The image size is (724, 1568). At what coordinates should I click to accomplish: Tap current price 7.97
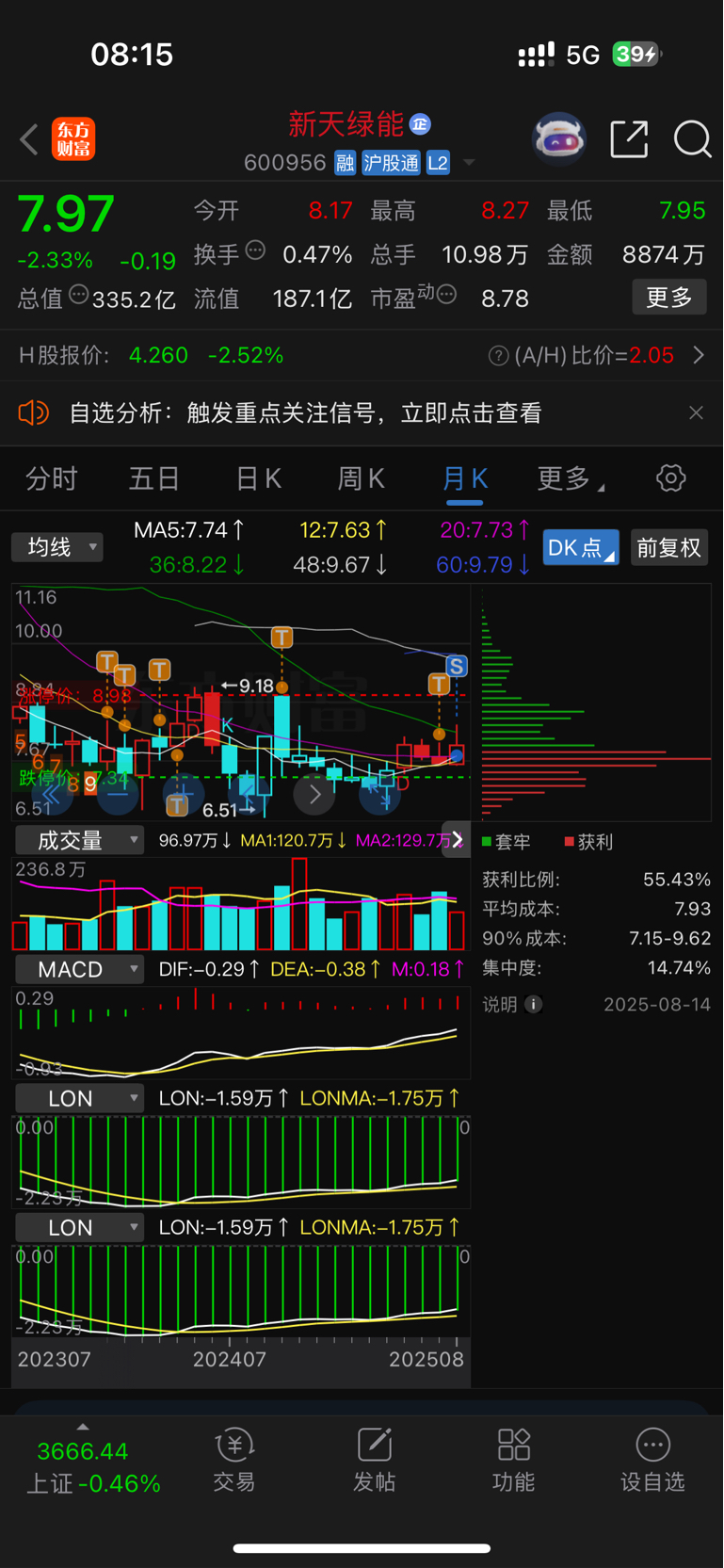tap(67, 214)
